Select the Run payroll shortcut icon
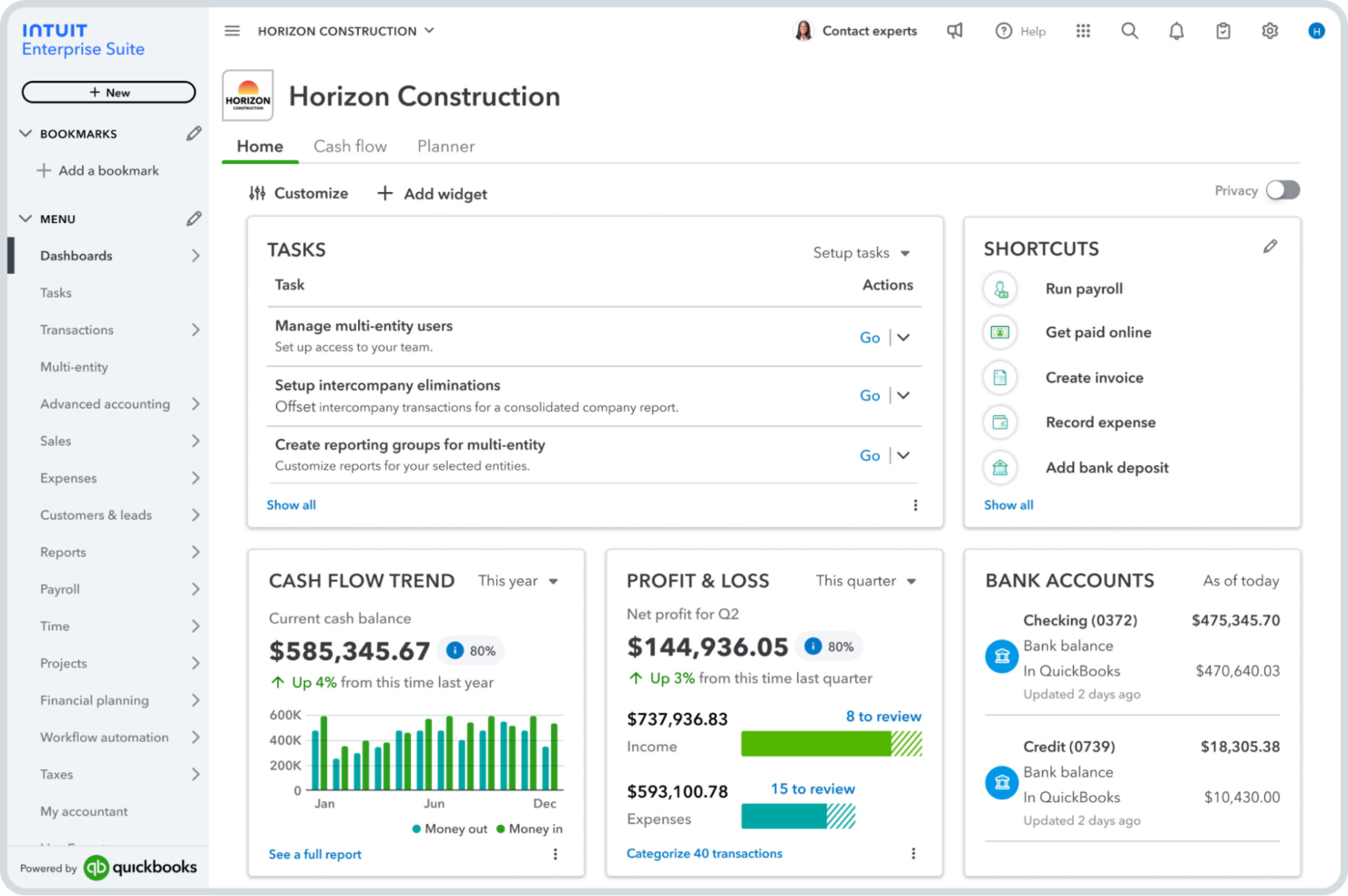This screenshot has width=1348, height=896. click(x=1000, y=288)
